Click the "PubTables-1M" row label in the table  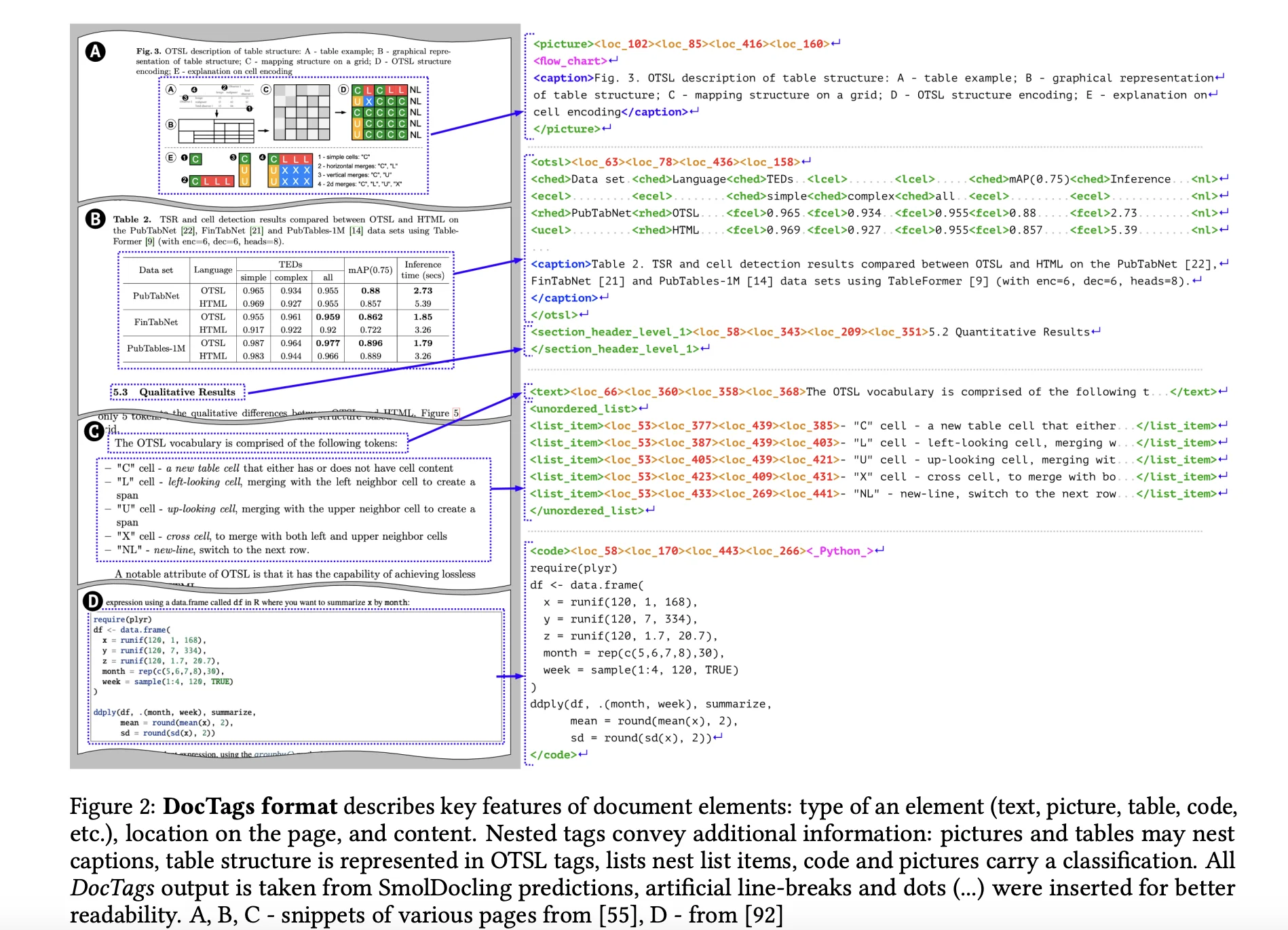(156, 348)
